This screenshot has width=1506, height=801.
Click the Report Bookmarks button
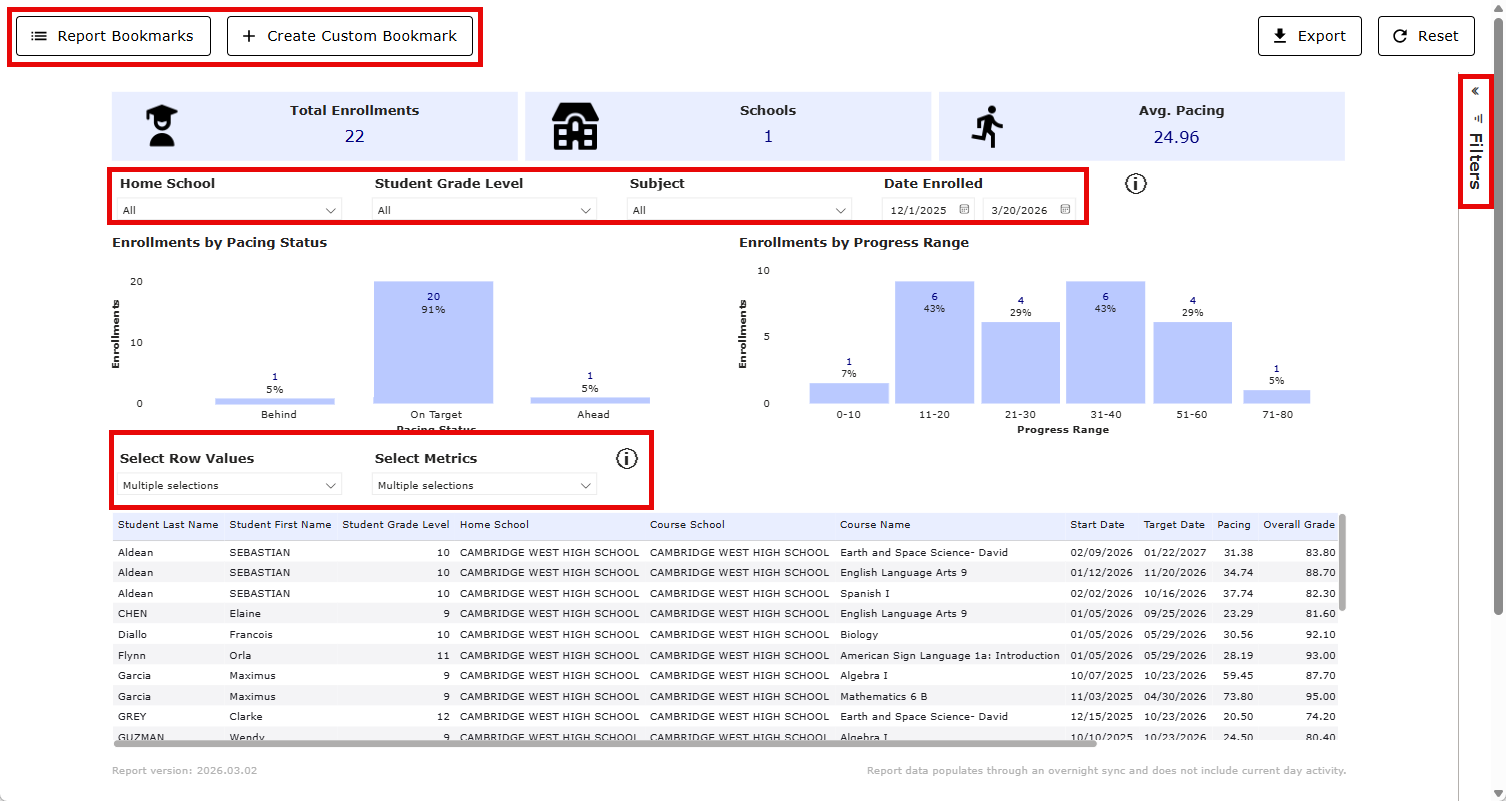point(112,35)
